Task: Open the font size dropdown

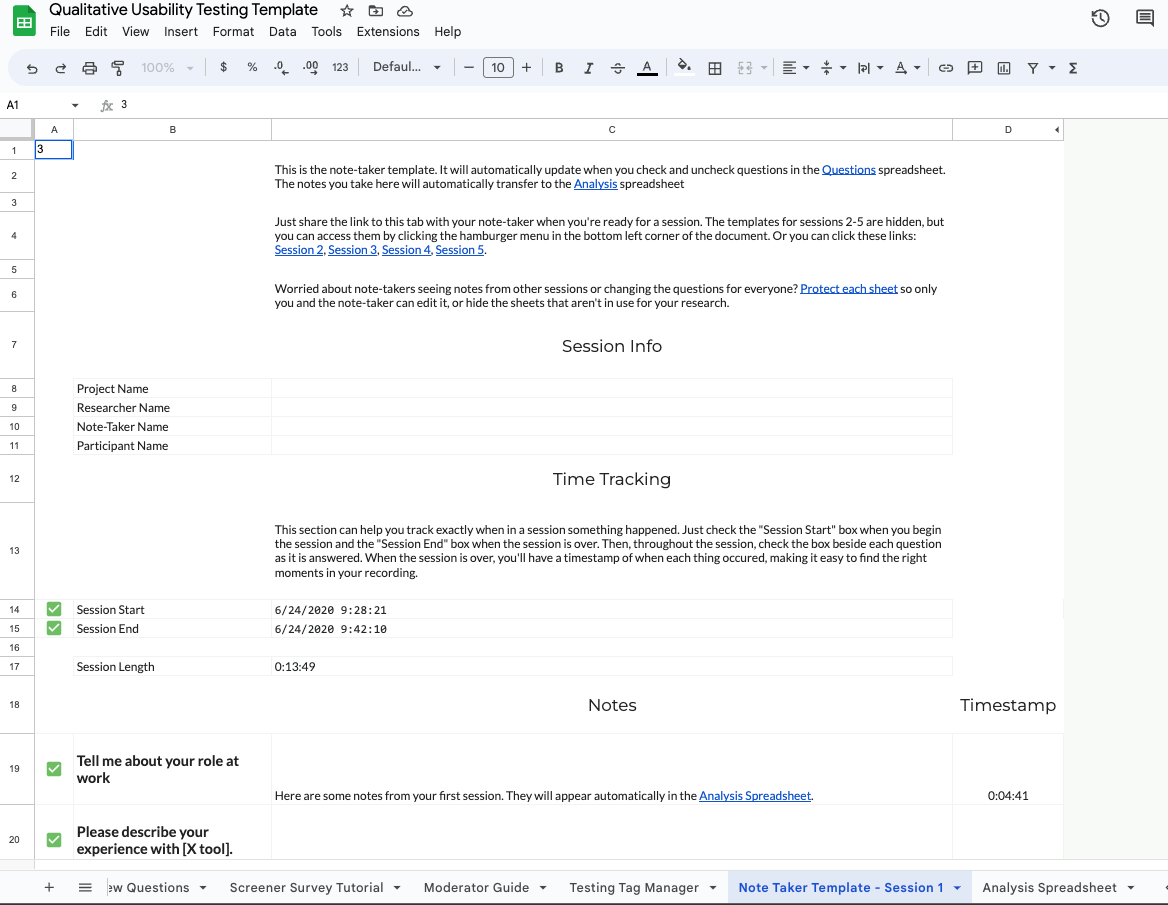Action: point(497,68)
